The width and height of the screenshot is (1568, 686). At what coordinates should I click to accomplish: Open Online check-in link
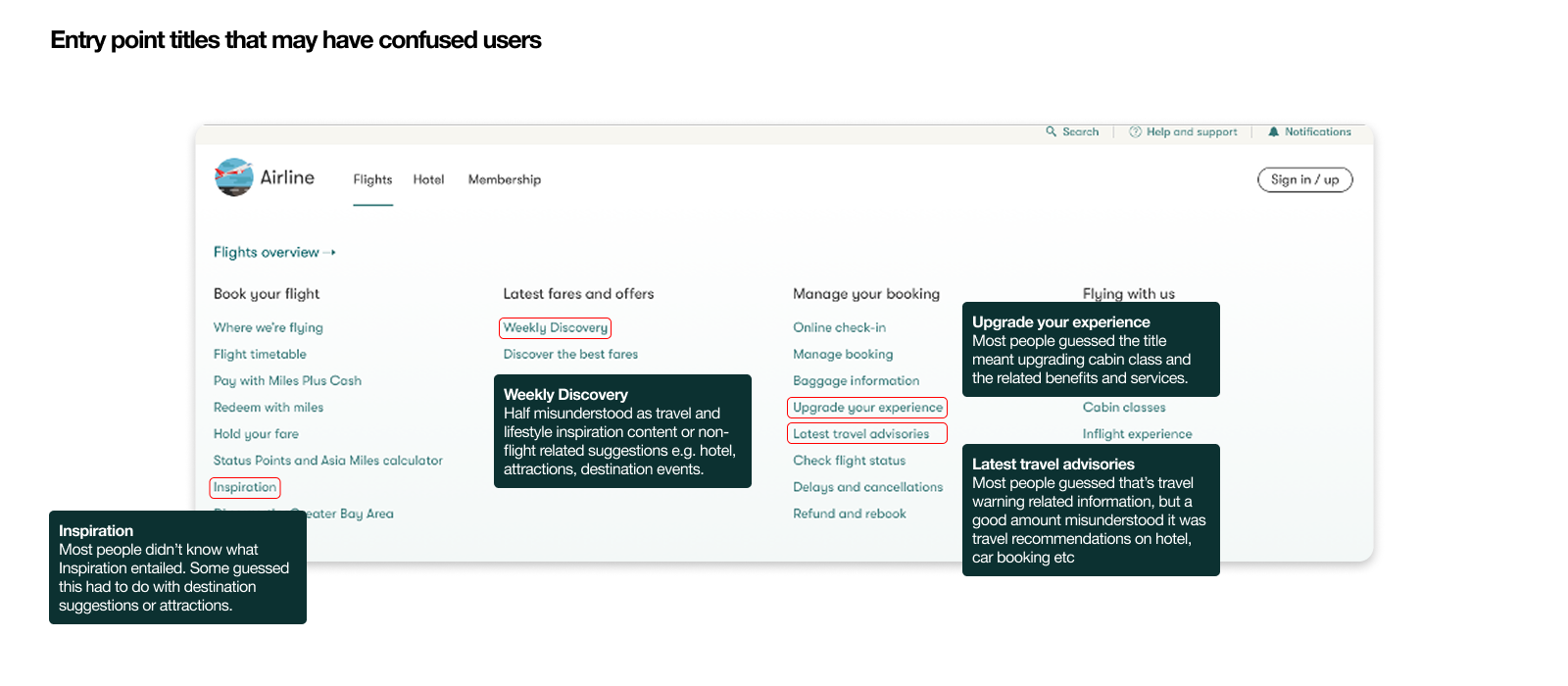pos(839,327)
